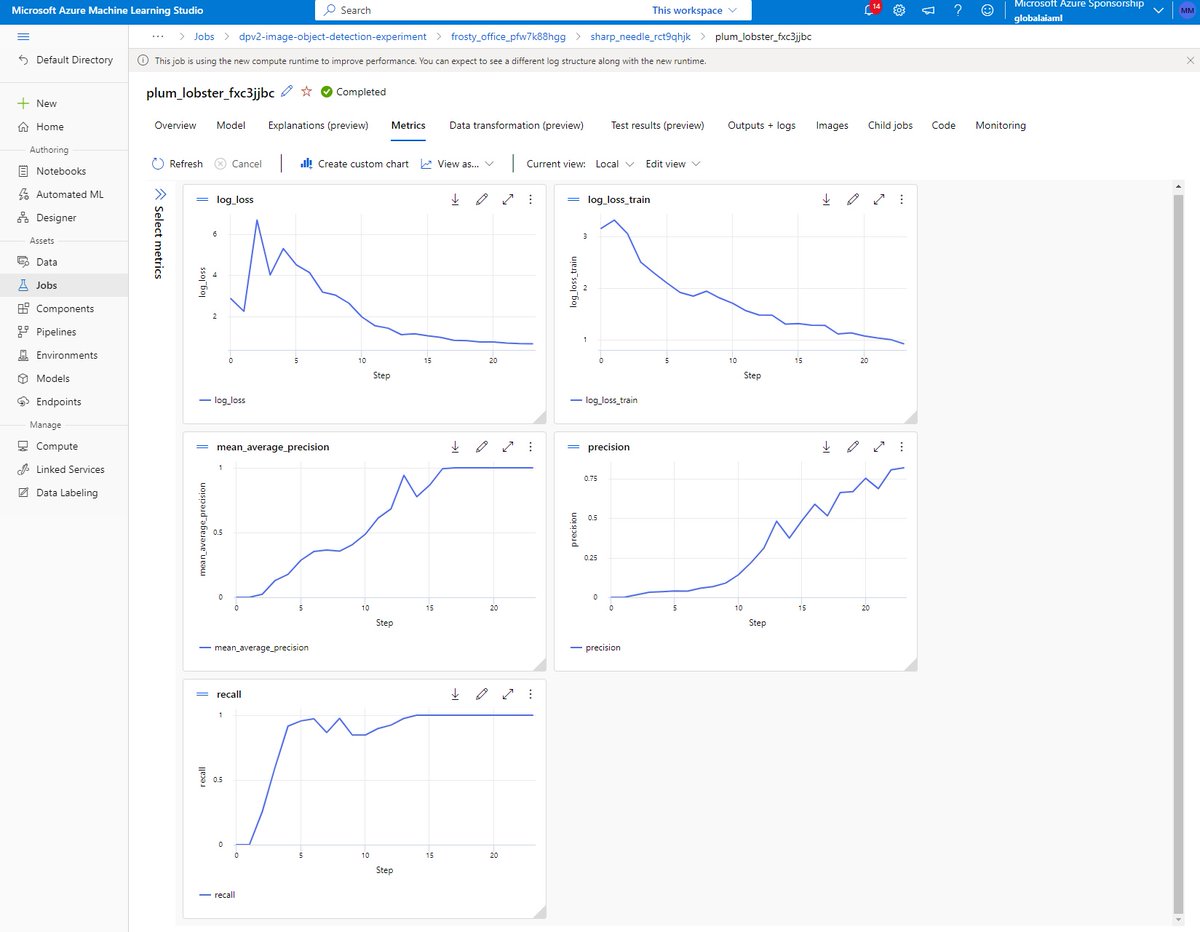Image resolution: width=1200 pixels, height=932 pixels.
Task: Favorite the job with the star icon
Action: [307, 91]
